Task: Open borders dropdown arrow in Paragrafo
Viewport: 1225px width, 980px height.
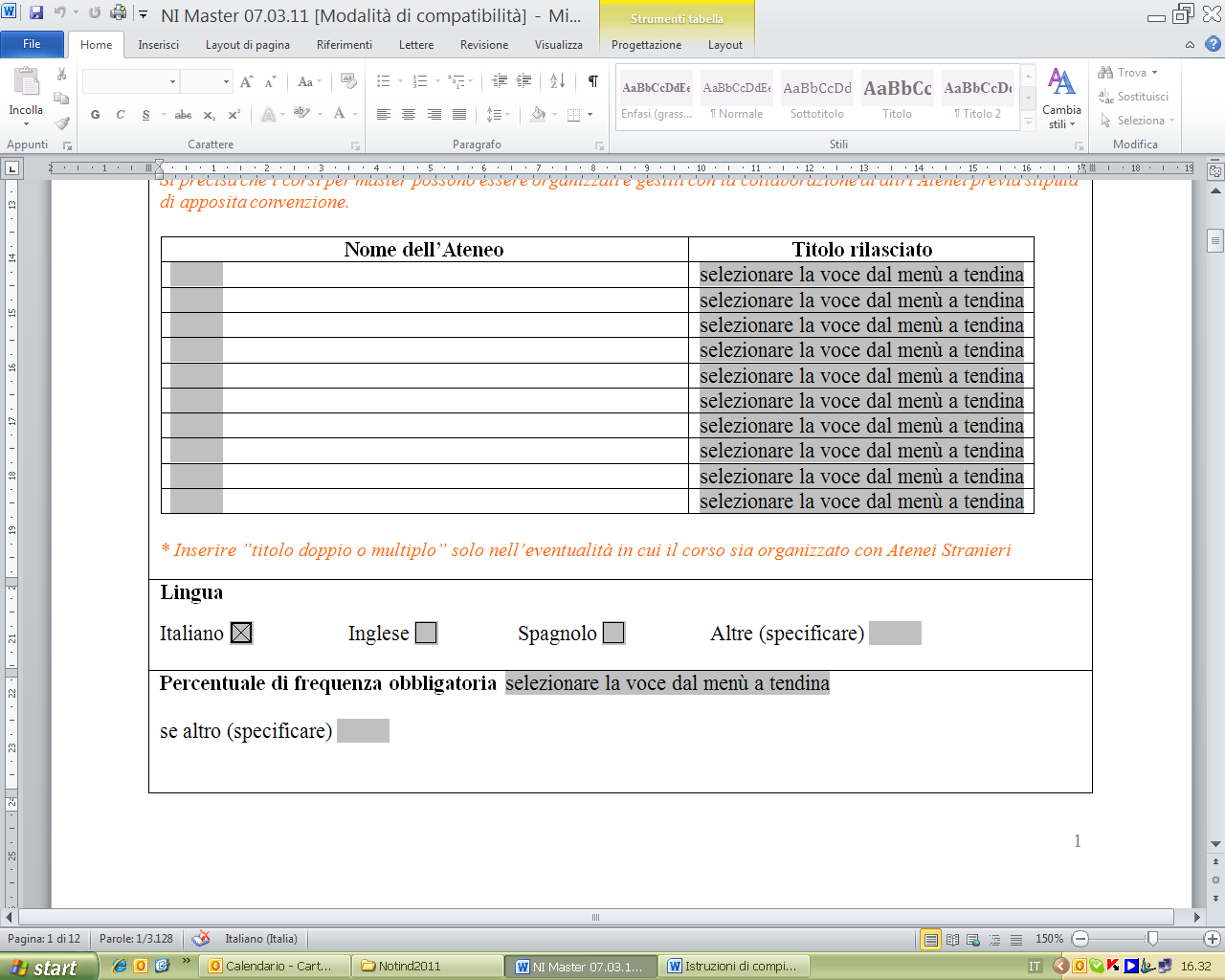Action: coord(590,115)
